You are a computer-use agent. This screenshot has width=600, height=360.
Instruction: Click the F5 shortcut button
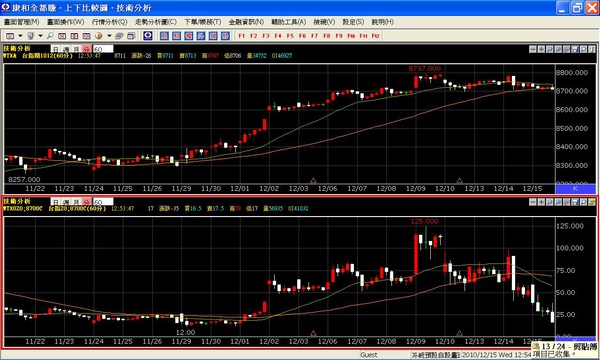point(290,36)
